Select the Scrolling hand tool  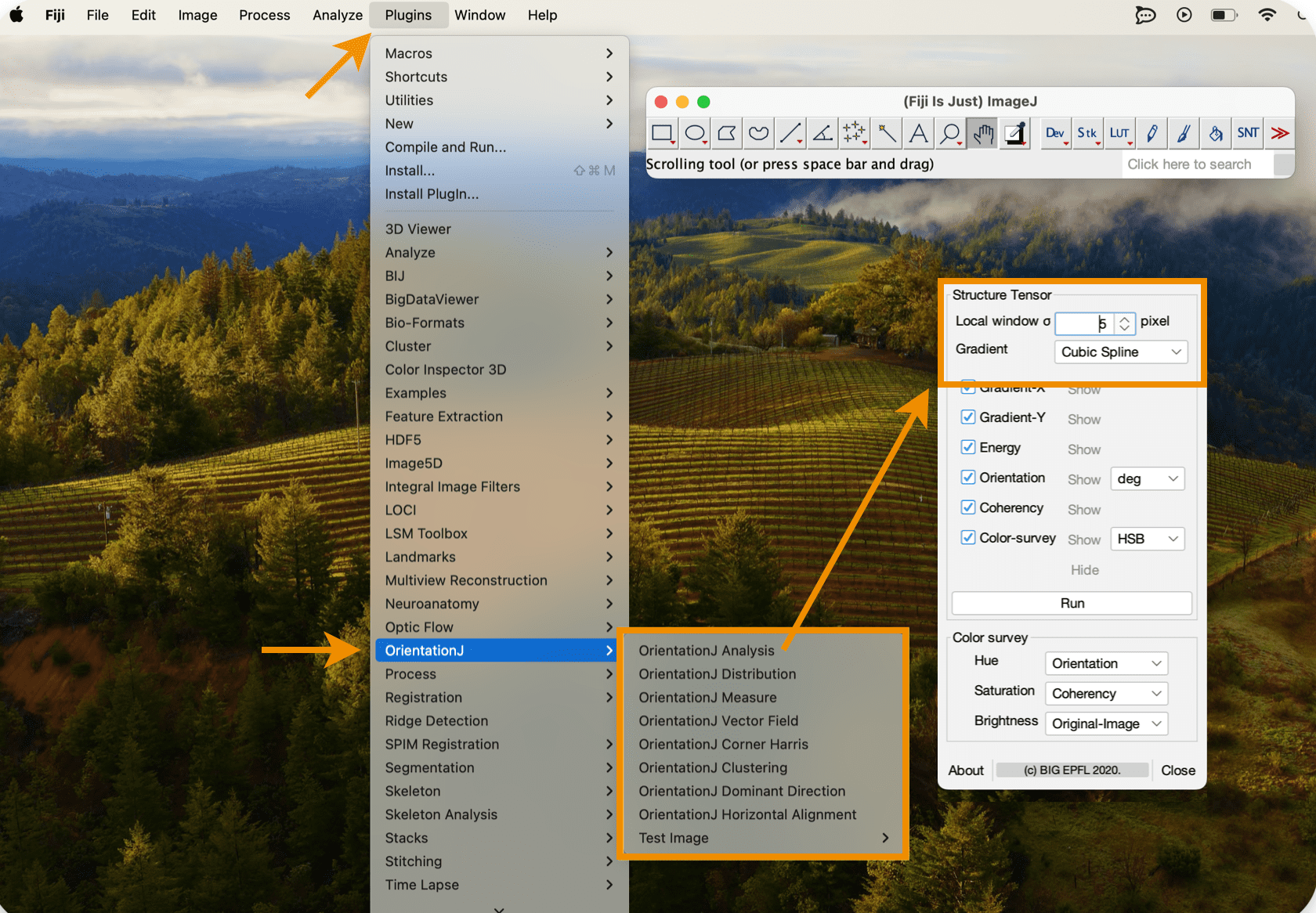tap(983, 134)
